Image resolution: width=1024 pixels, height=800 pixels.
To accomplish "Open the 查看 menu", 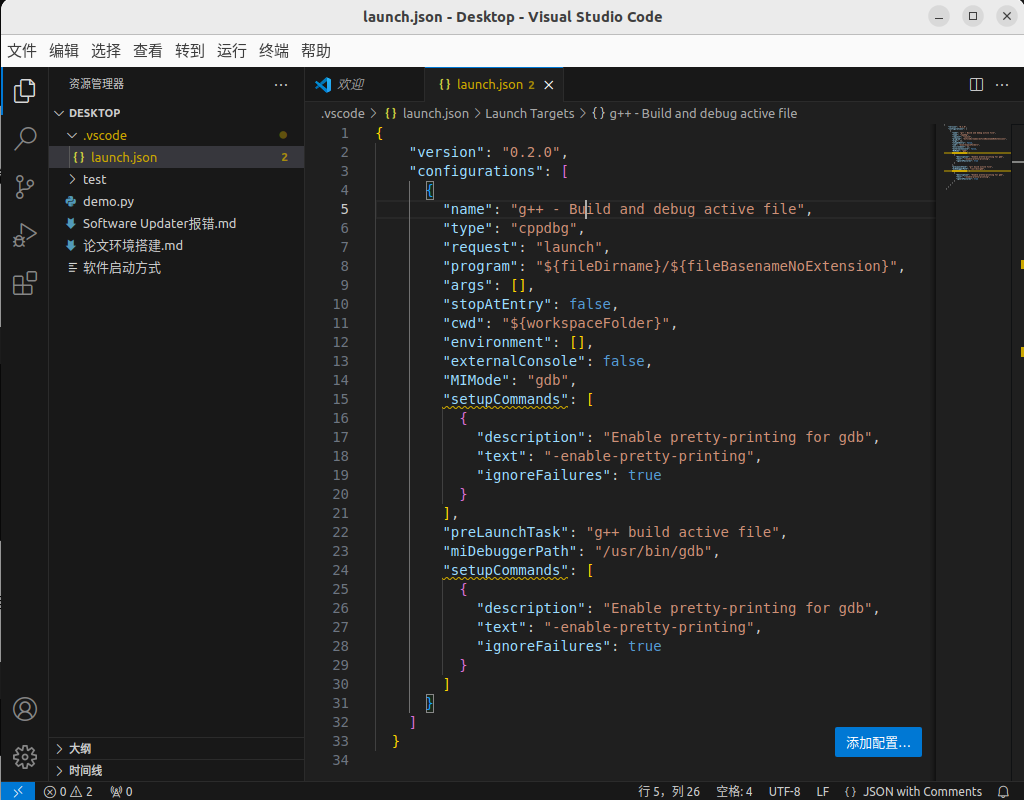I will (148, 51).
